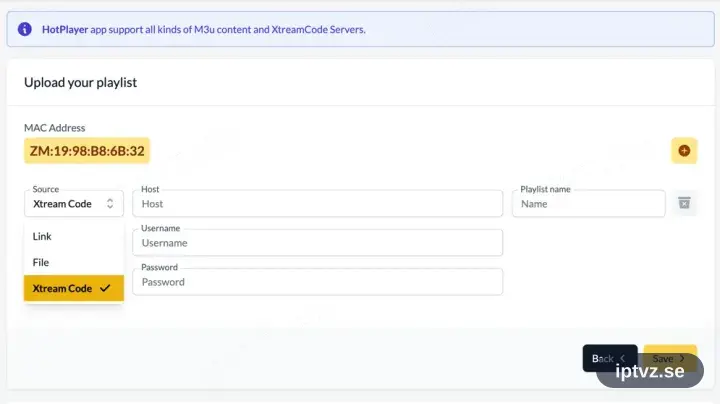Select the highlighted Xtream Code option
Viewport: 720px width, 404px height.
tap(74, 288)
